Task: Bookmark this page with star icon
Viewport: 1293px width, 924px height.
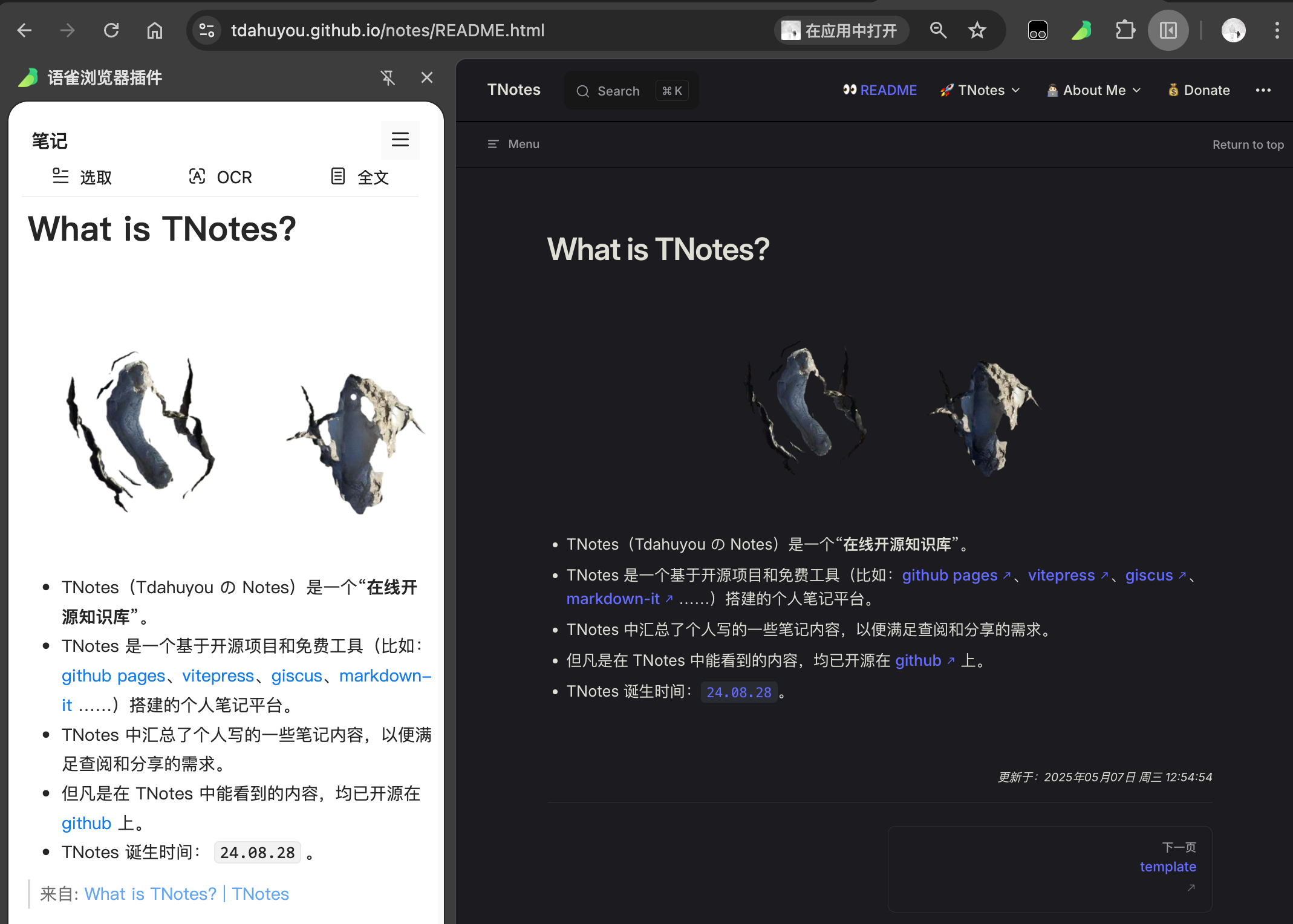Action: (977, 30)
